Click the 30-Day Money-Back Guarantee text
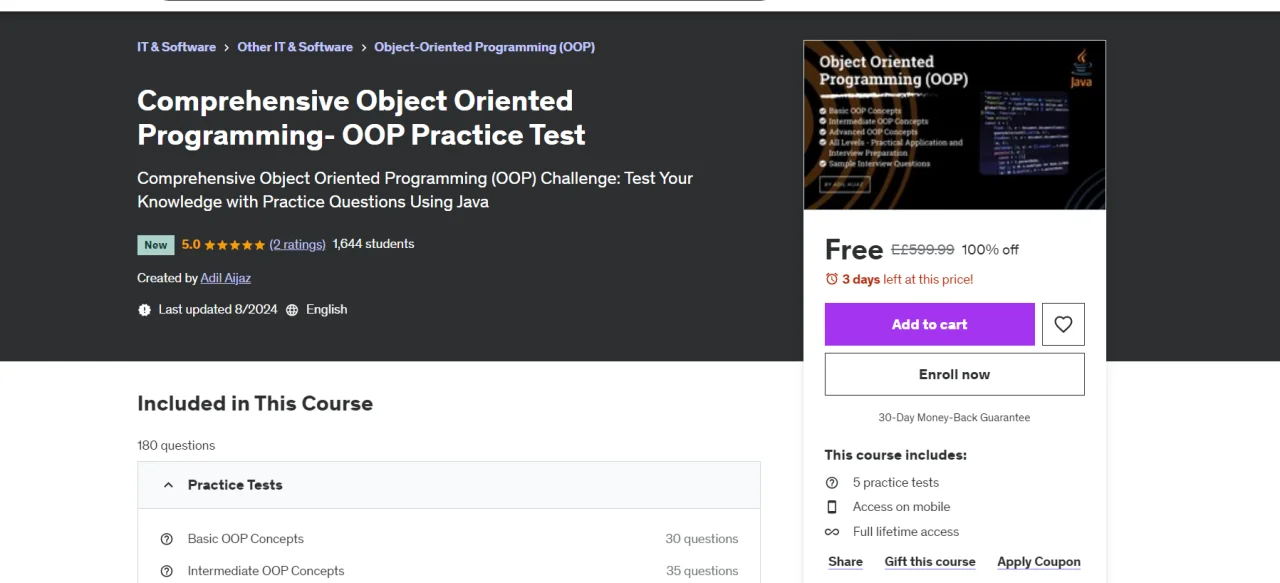Viewport: 1280px width, 583px height. coord(954,418)
